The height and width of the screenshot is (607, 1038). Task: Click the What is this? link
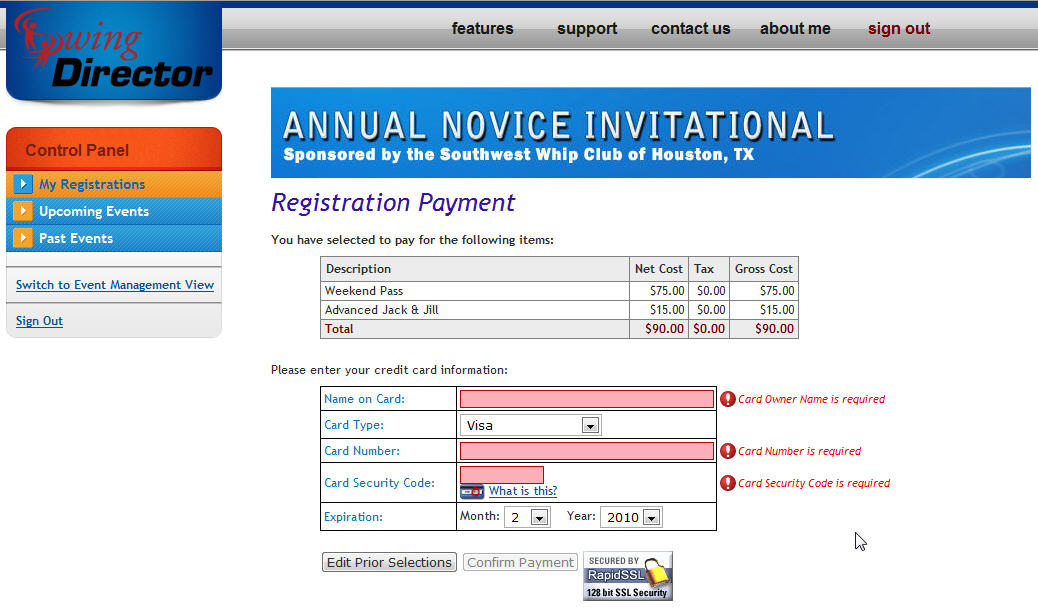point(523,491)
